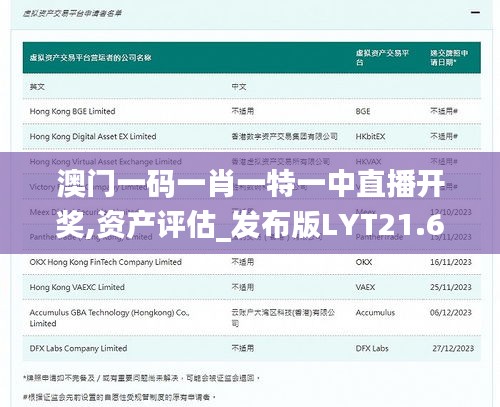The height and width of the screenshot is (407, 500).
Task: Click the DFX Labs platform cell
Action: pos(372,348)
